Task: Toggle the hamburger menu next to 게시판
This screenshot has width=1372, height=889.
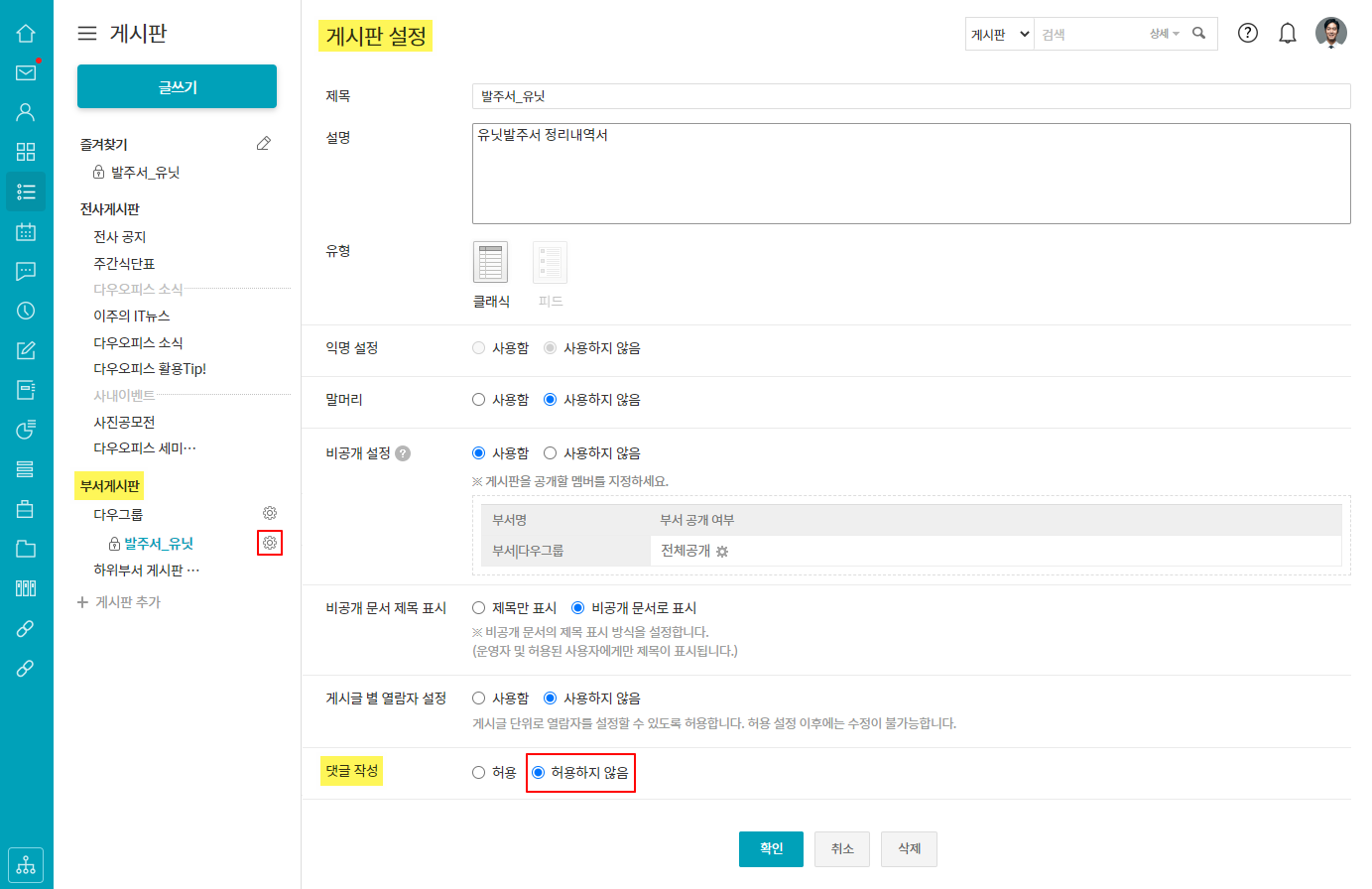Action: [x=87, y=34]
